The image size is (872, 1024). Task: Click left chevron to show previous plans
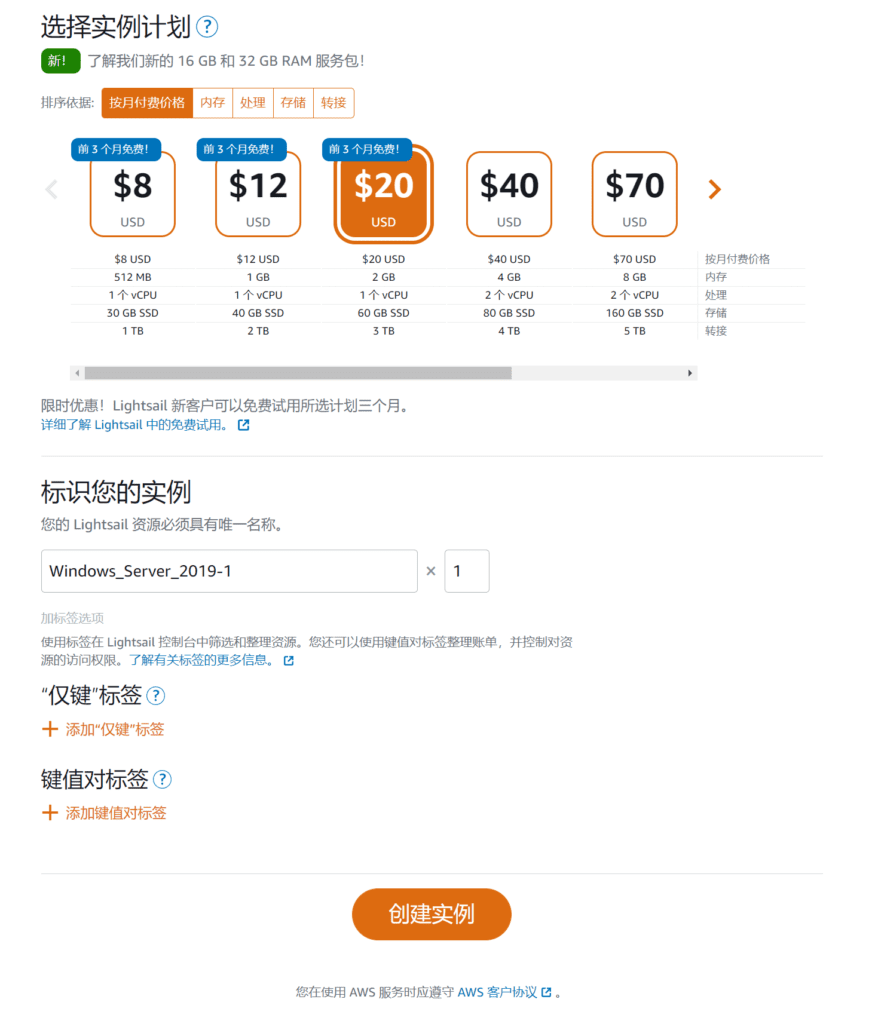click(52, 189)
